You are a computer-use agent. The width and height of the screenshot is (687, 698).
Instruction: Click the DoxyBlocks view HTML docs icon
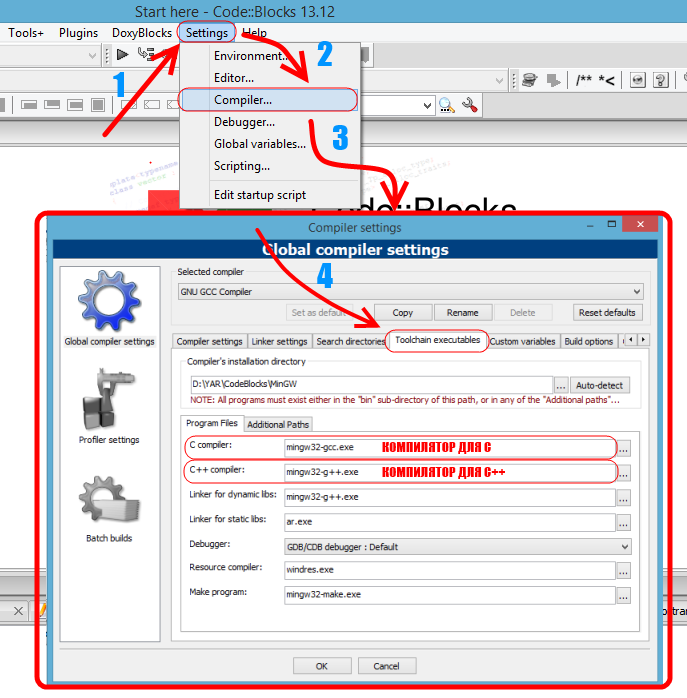(x=638, y=80)
